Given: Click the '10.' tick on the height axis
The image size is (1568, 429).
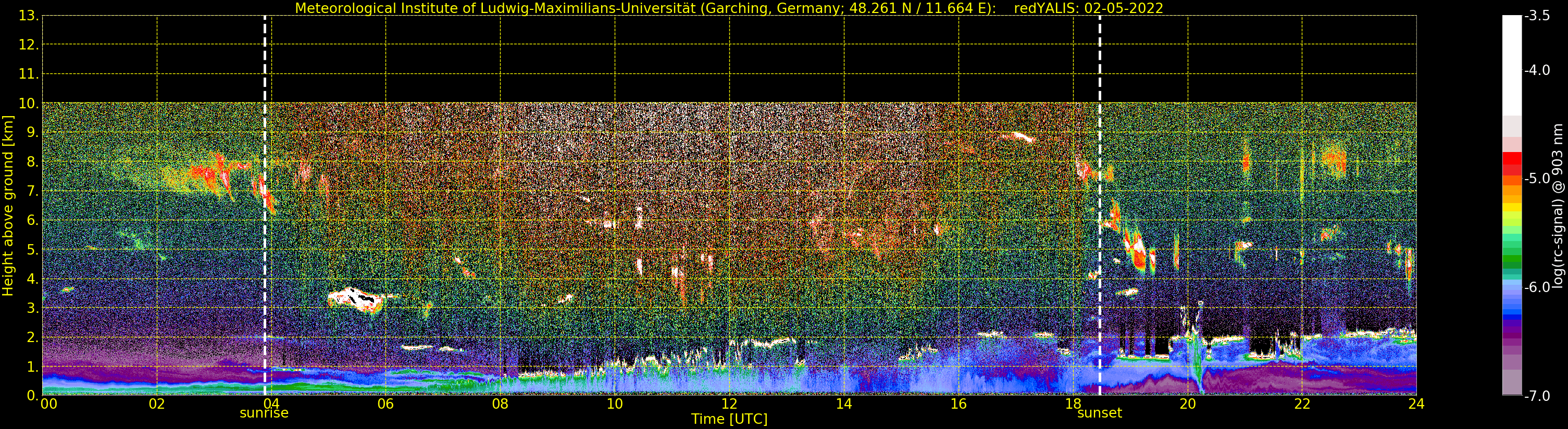Looking at the screenshot, I should (x=29, y=104).
